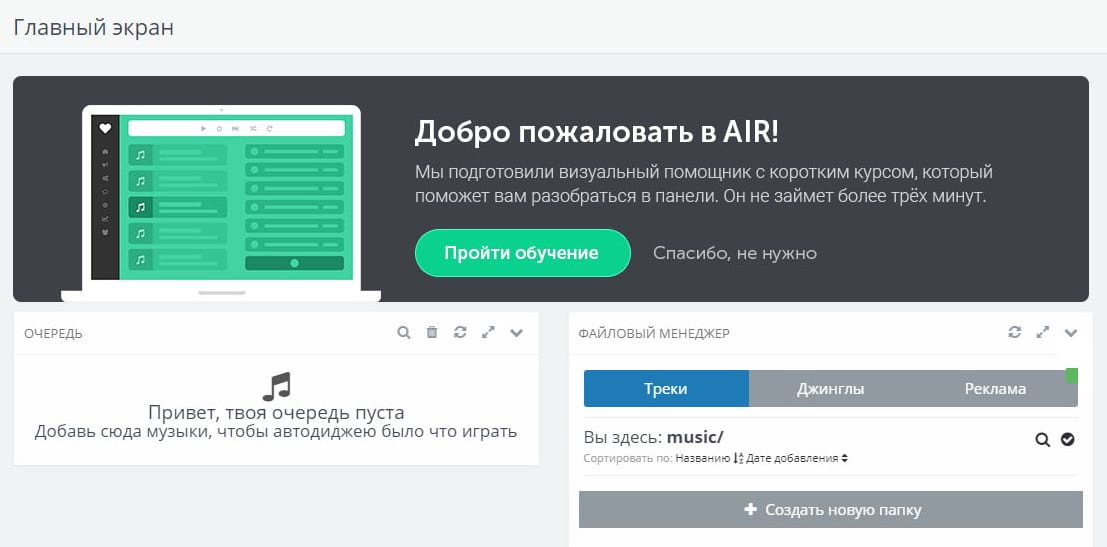Clear the queue with the trash icon
The image size is (1107, 547).
coord(432,332)
